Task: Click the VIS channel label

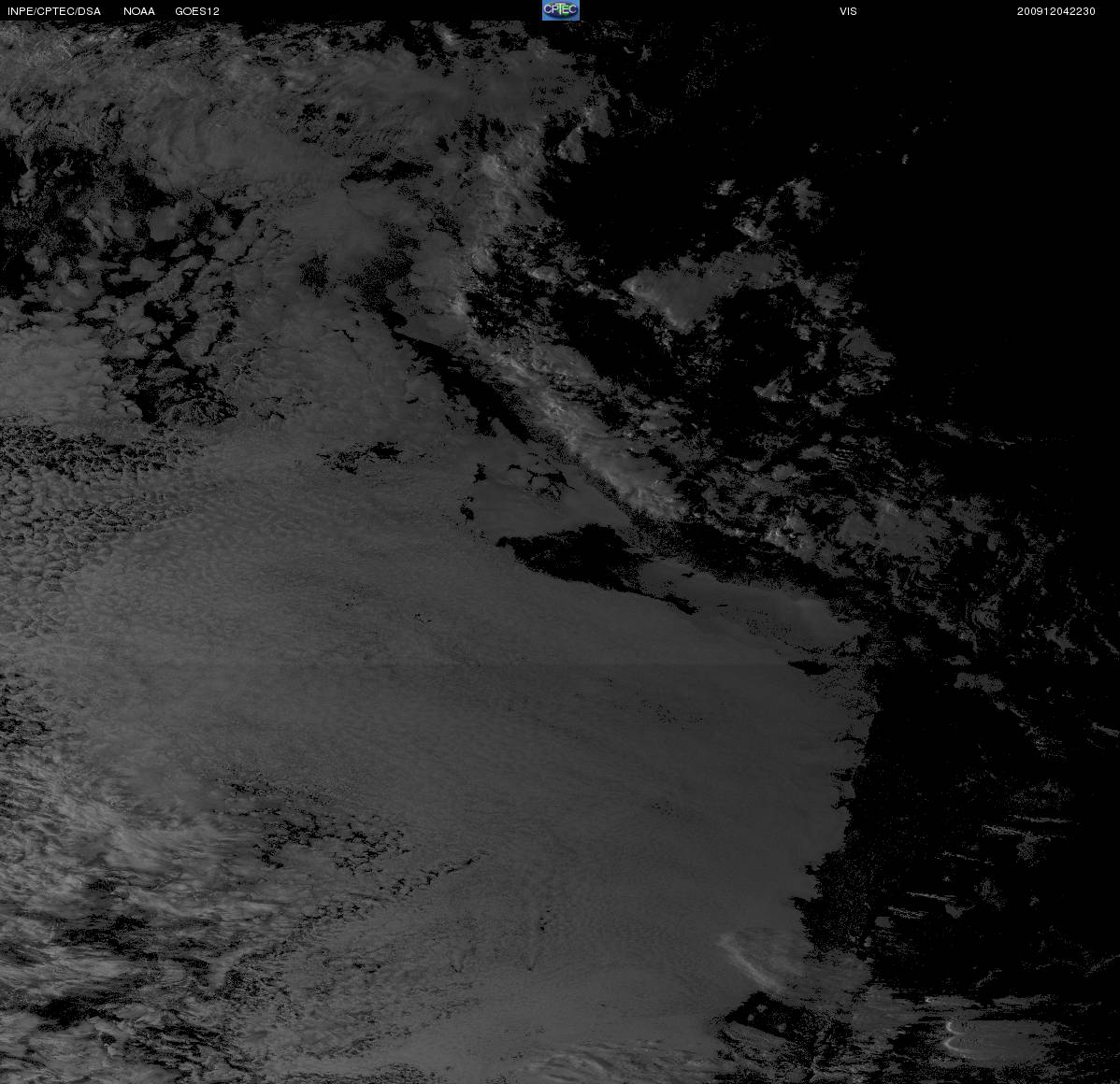Action: [x=849, y=11]
